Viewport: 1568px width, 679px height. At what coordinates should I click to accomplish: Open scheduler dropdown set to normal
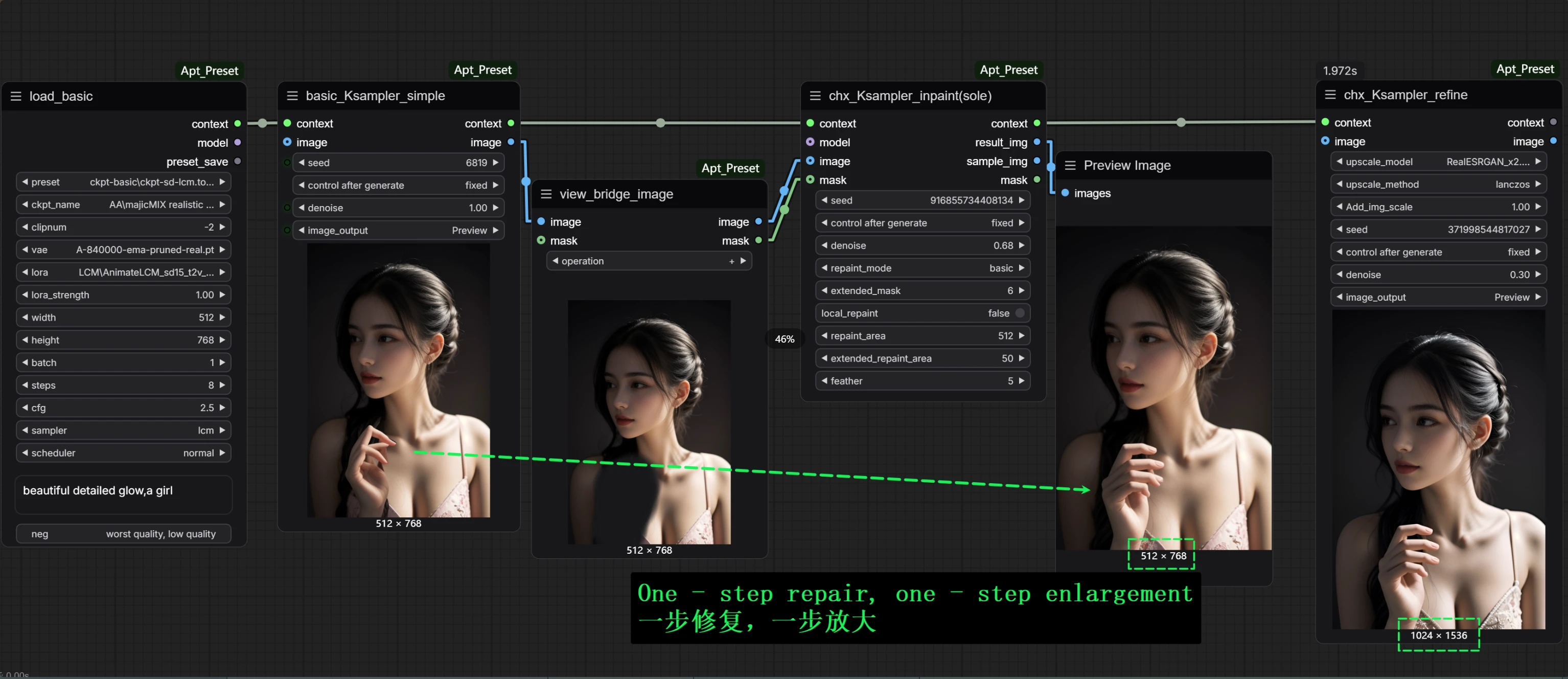point(124,452)
